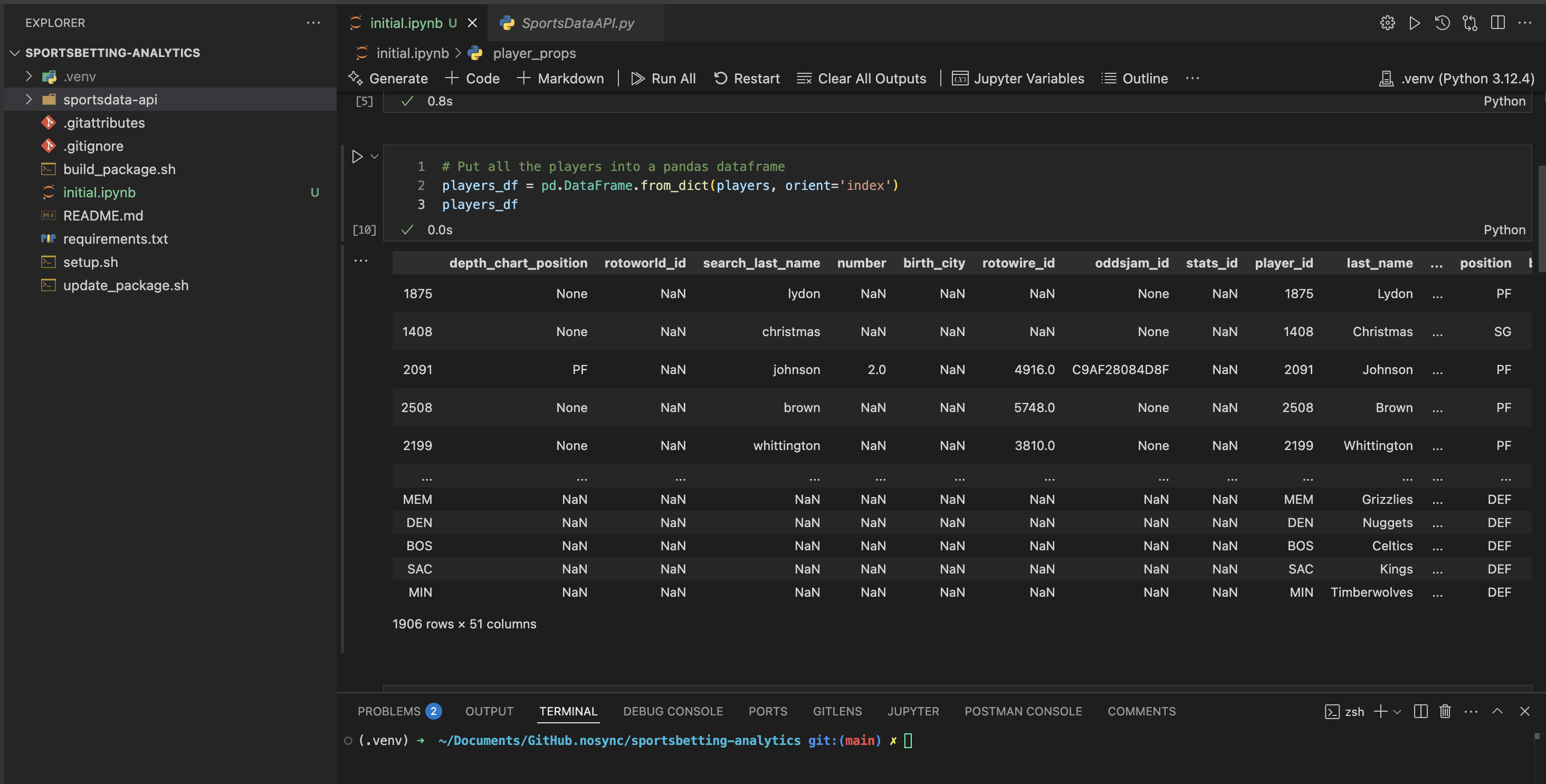Screen dimensions: 1546x784
Task: Switch to PROBLEMS panel tab
Action: pos(399,711)
